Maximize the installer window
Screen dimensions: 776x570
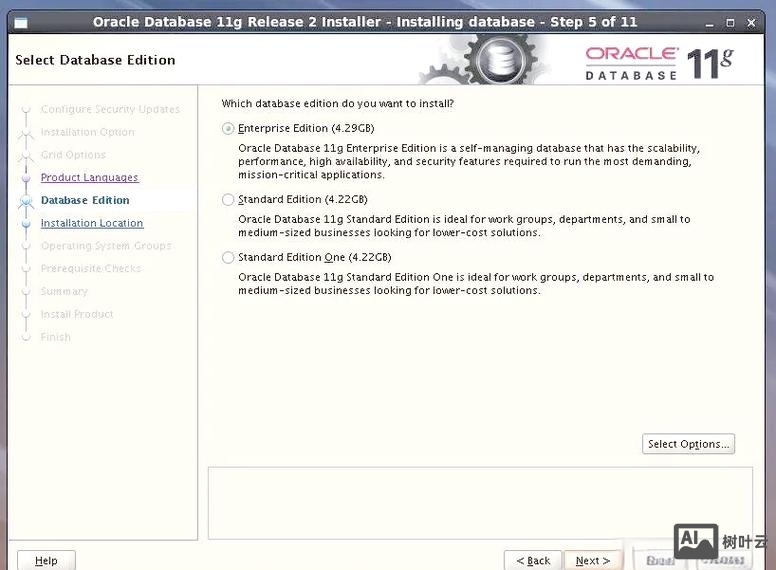730,23
